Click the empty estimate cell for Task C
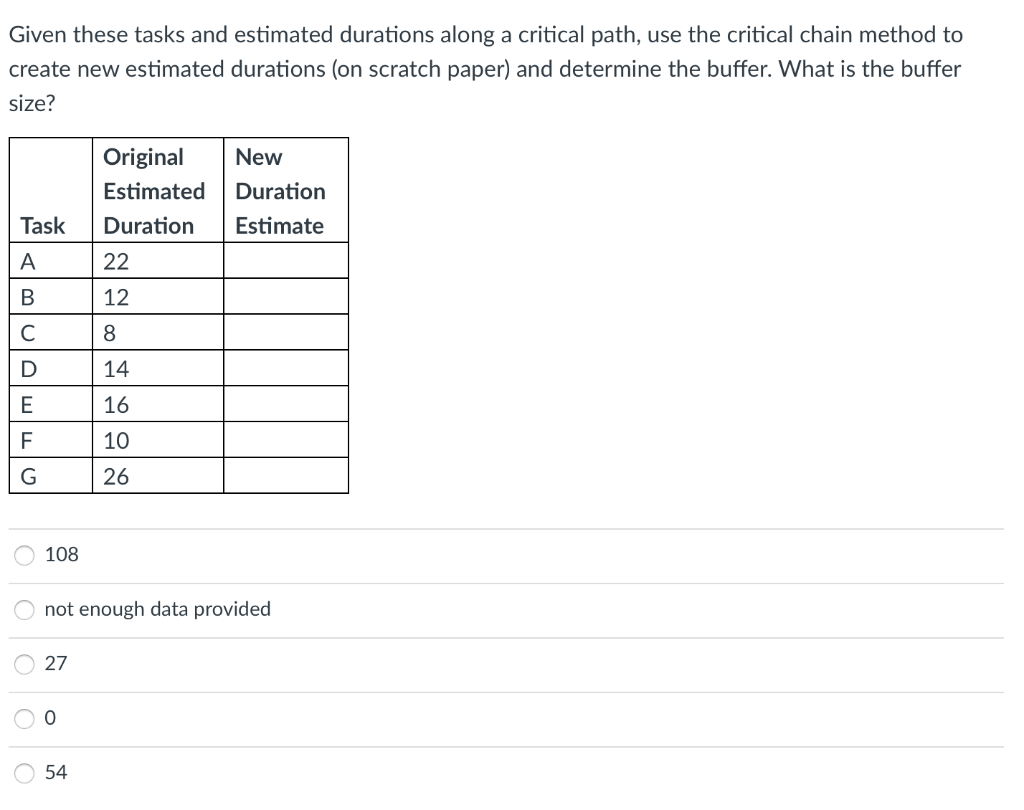Screen dimensions: 1024x810 click(285, 332)
